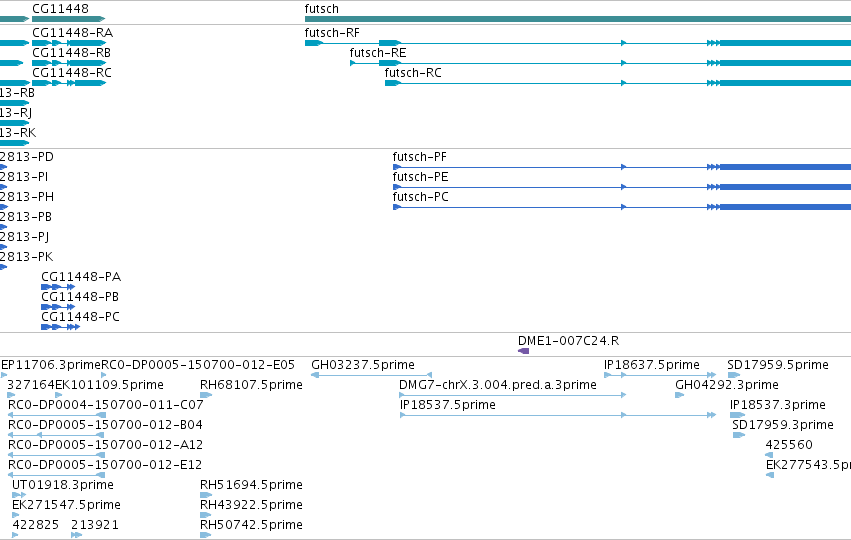The image size is (851, 540).
Task: Click the IP18537.5prime EST label
Action: pos(448,405)
